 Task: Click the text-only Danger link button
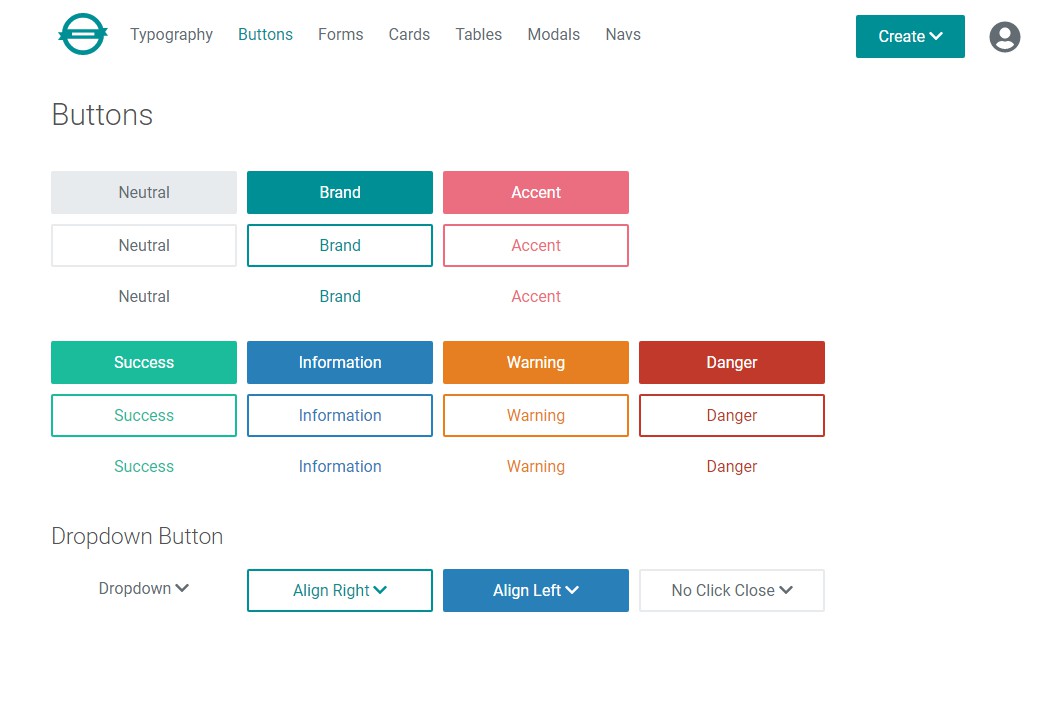tap(732, 467)
